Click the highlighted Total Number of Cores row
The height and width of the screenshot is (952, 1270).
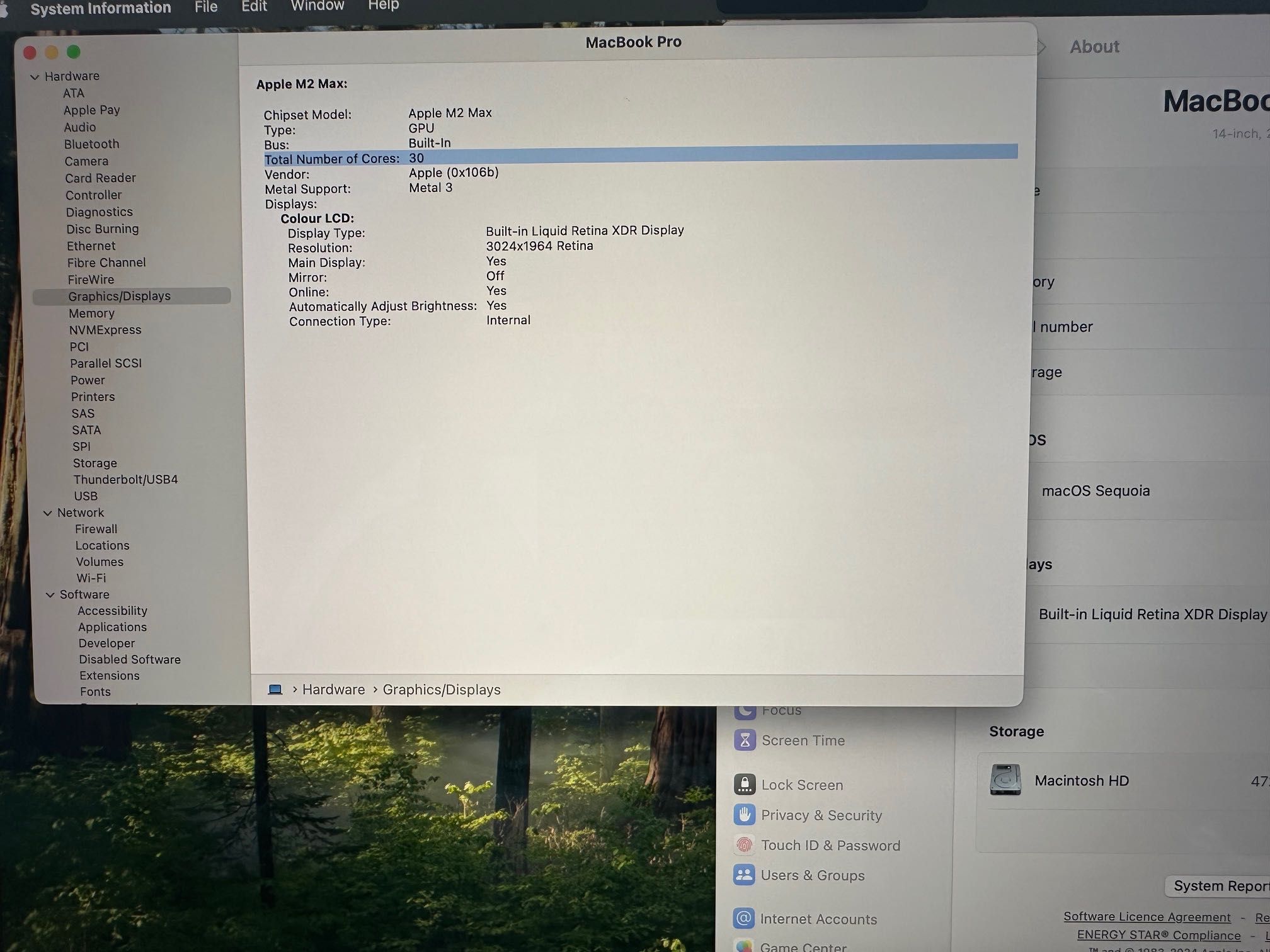[641, 156]
